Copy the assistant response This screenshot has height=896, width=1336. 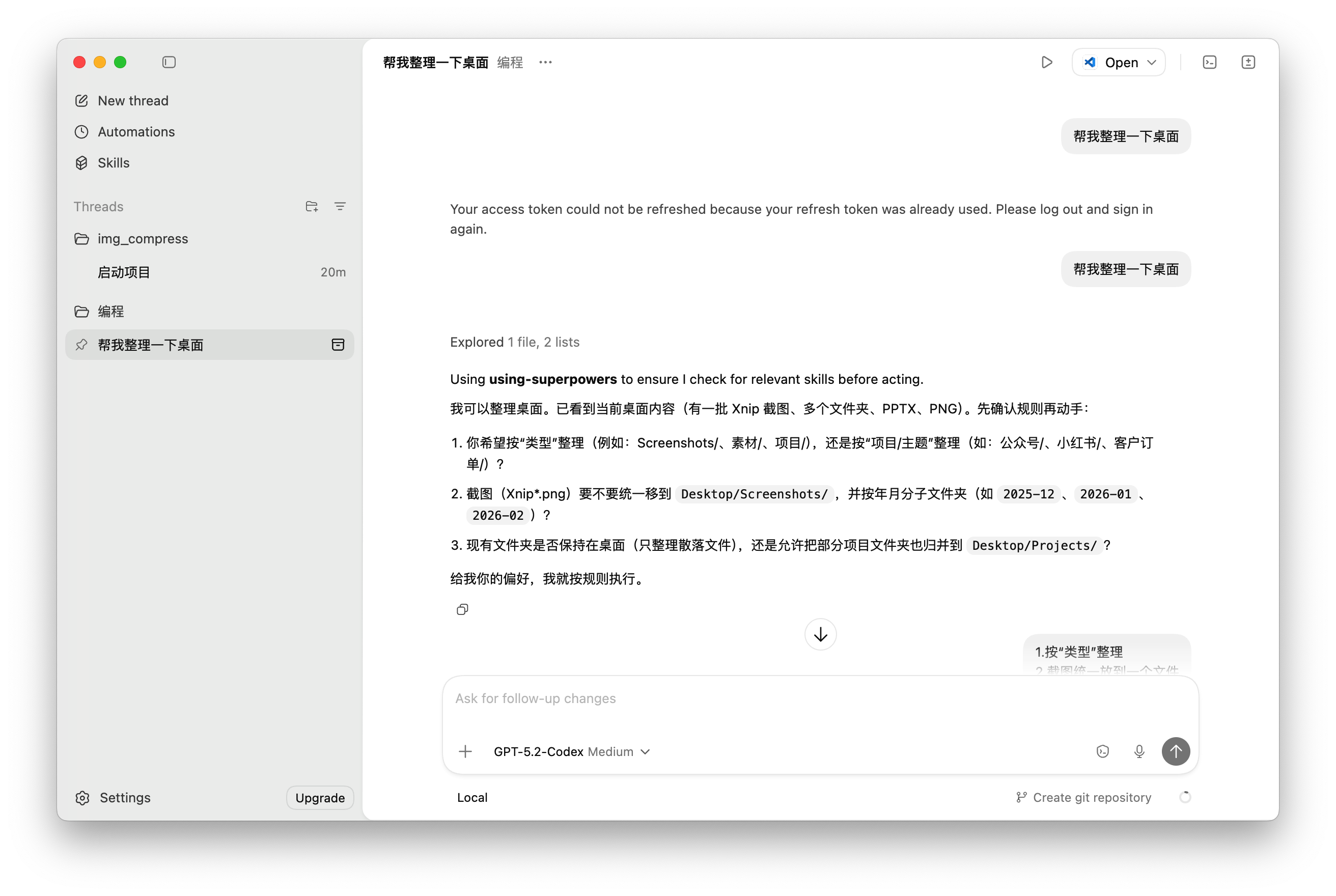tap(462, 610)
